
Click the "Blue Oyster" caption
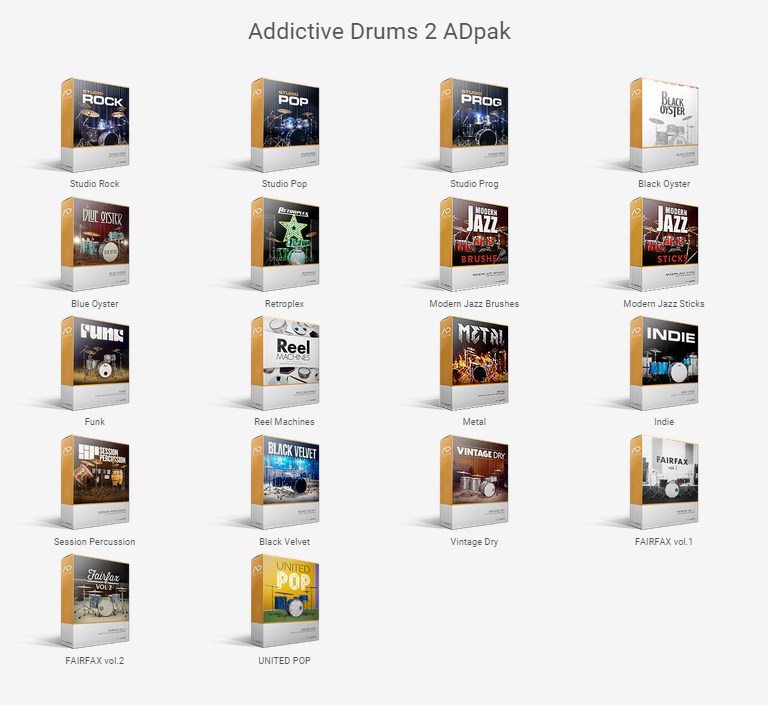coord(95,304)
